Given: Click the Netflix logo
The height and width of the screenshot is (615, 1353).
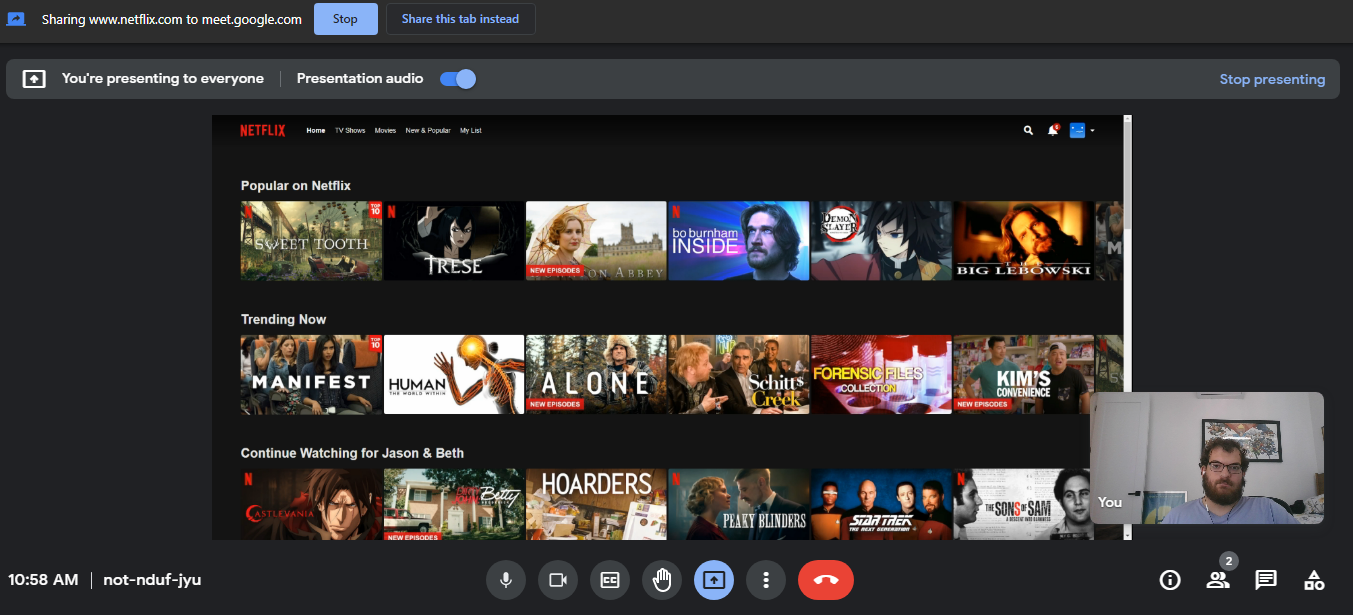Looking at the screenshot, I should click(263, 130).
